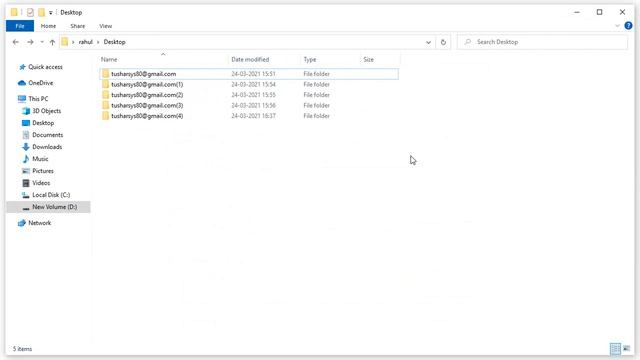640x360 pixels.
Task: Open Local Disk (C:) in the sidebar
Action: click(x=51, y=195)
